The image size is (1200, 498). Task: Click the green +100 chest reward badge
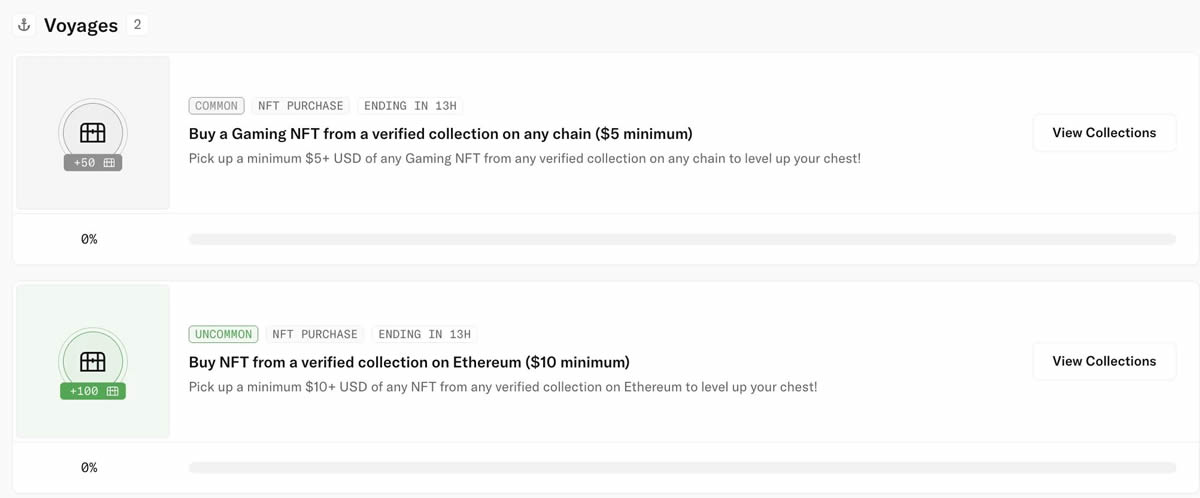[93, 391]
